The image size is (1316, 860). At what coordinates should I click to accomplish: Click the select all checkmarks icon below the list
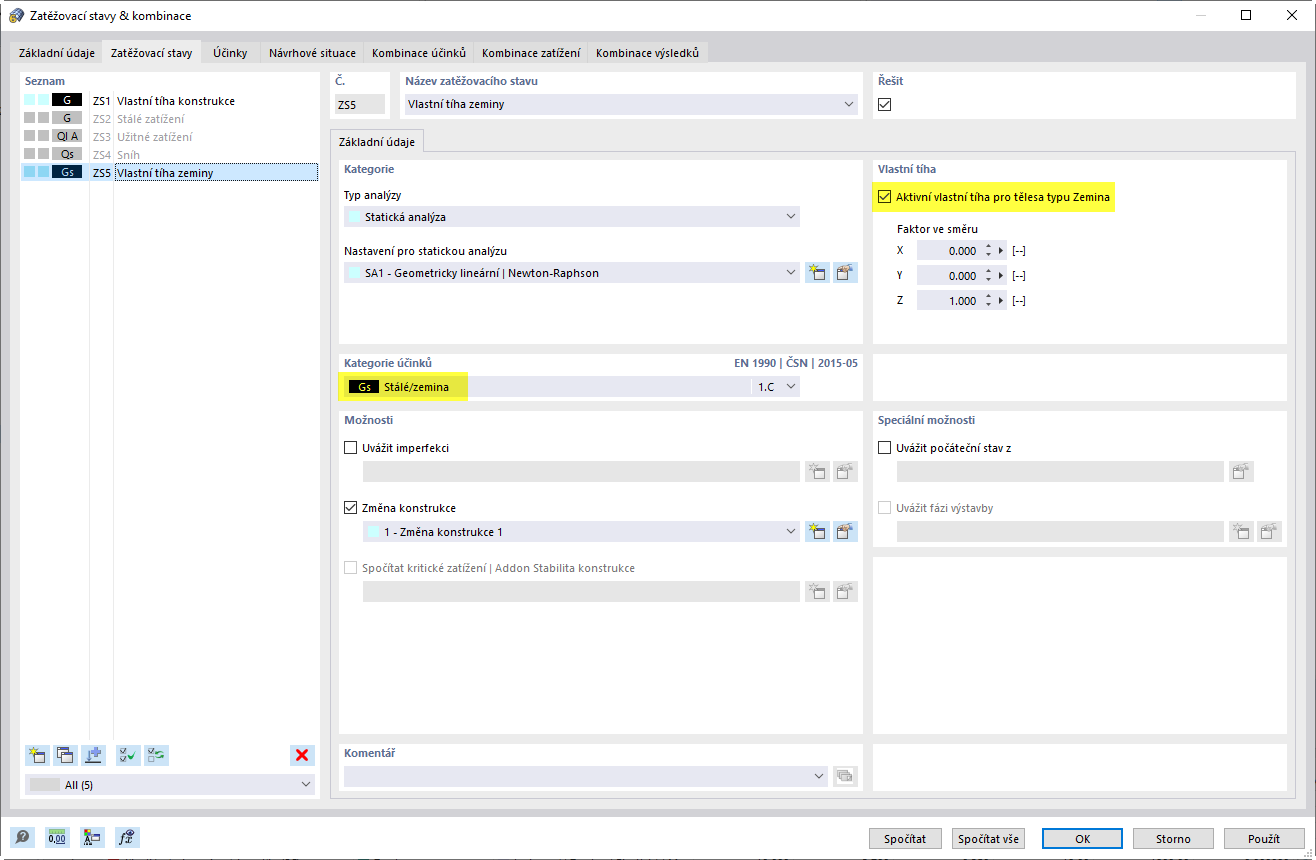tap(128, 755)
